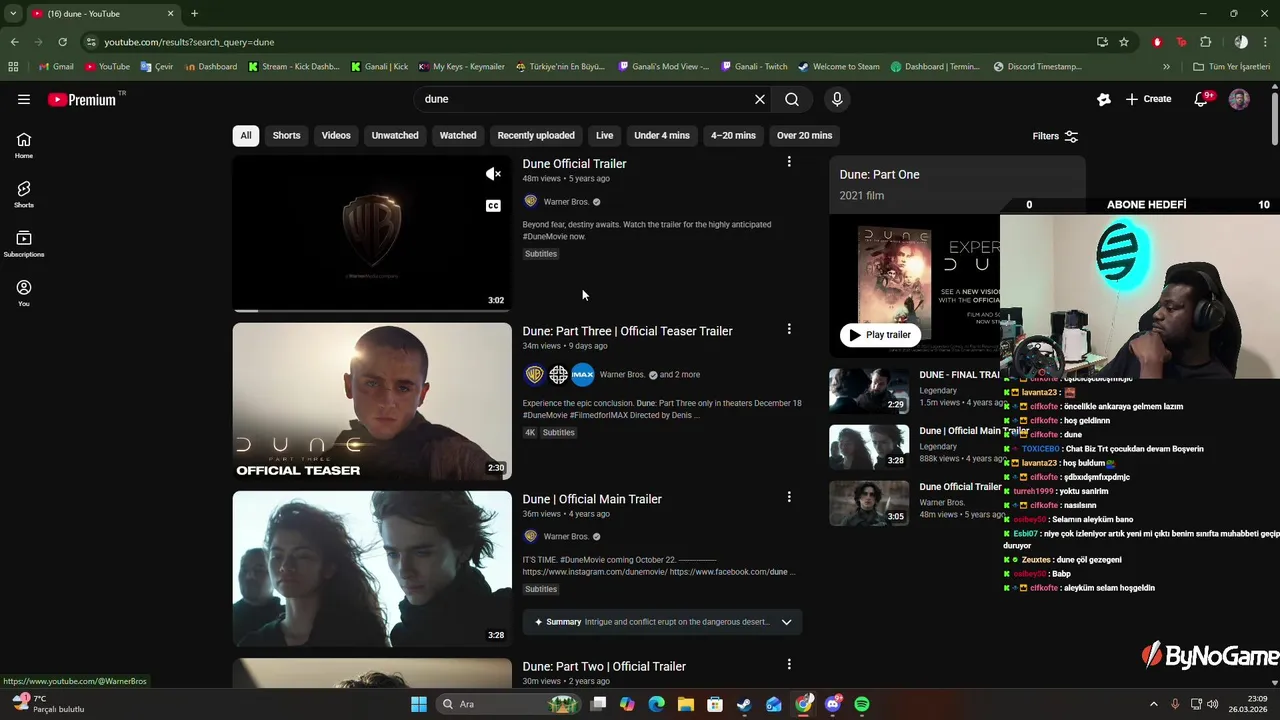Open options for Dune Official Main Trailer

[789, 497]
